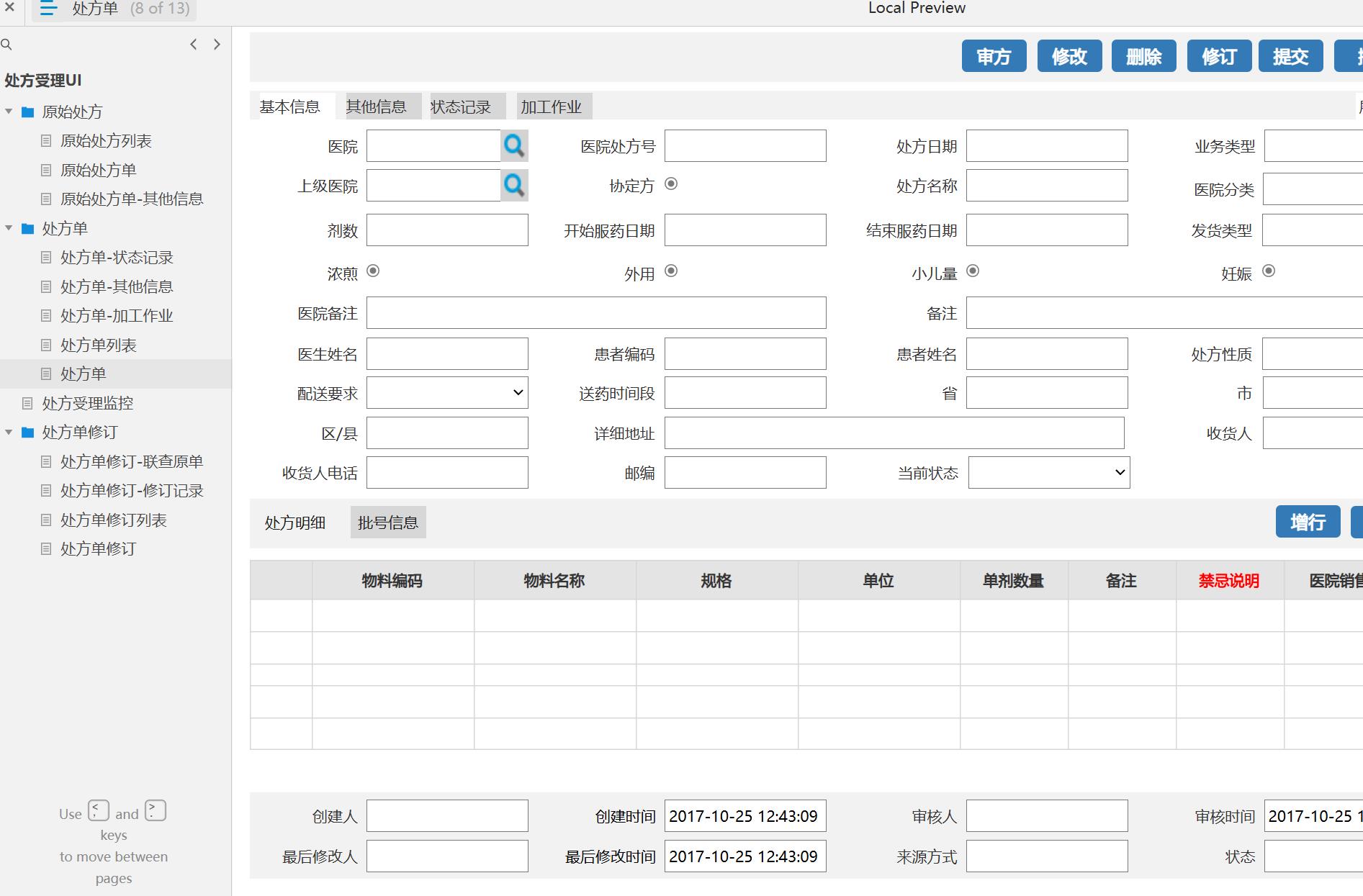Click the 单剂数量 column header
1363x896 pixels.
(1014, 581)
